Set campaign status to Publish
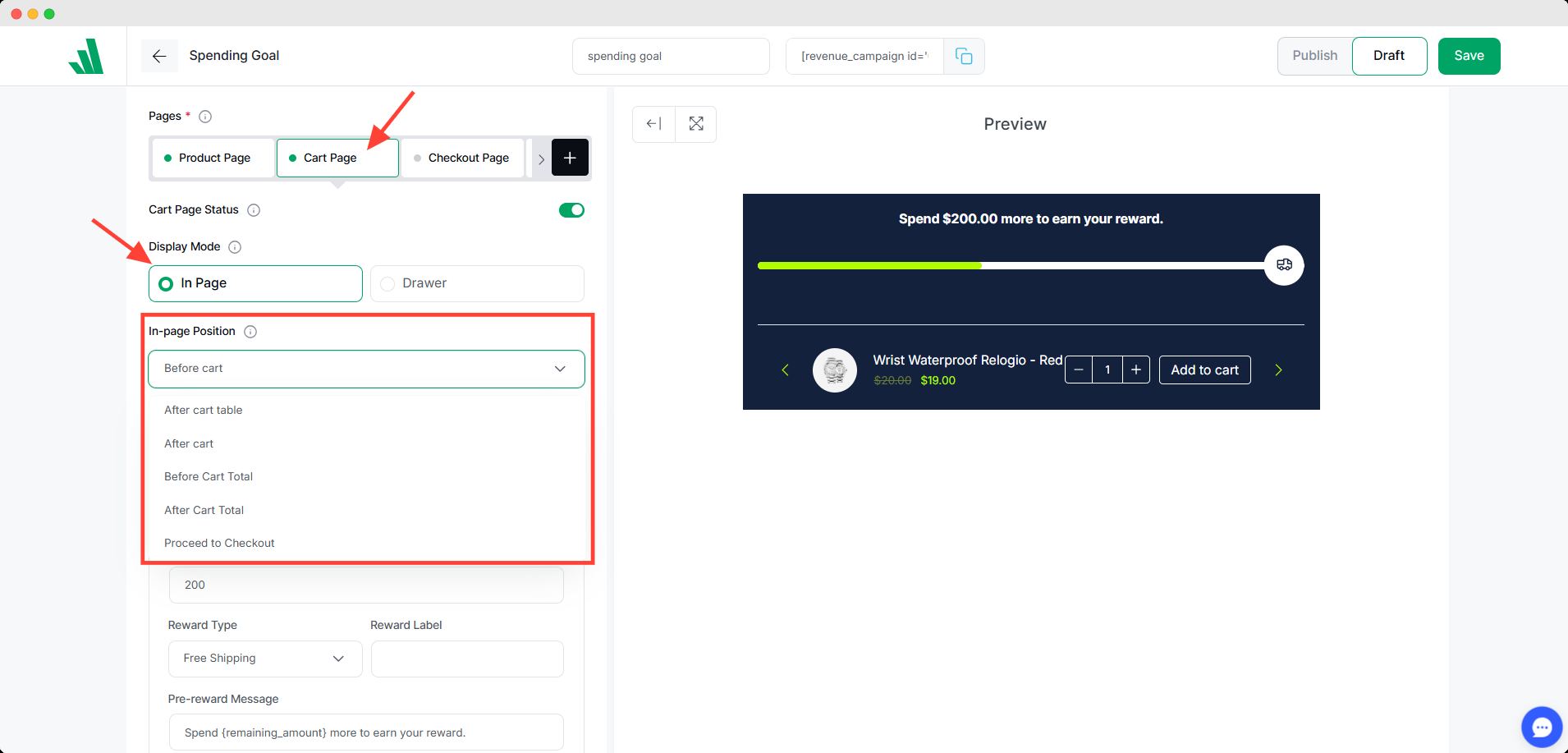This screenshot has height=753, width=1568. 1314,56
